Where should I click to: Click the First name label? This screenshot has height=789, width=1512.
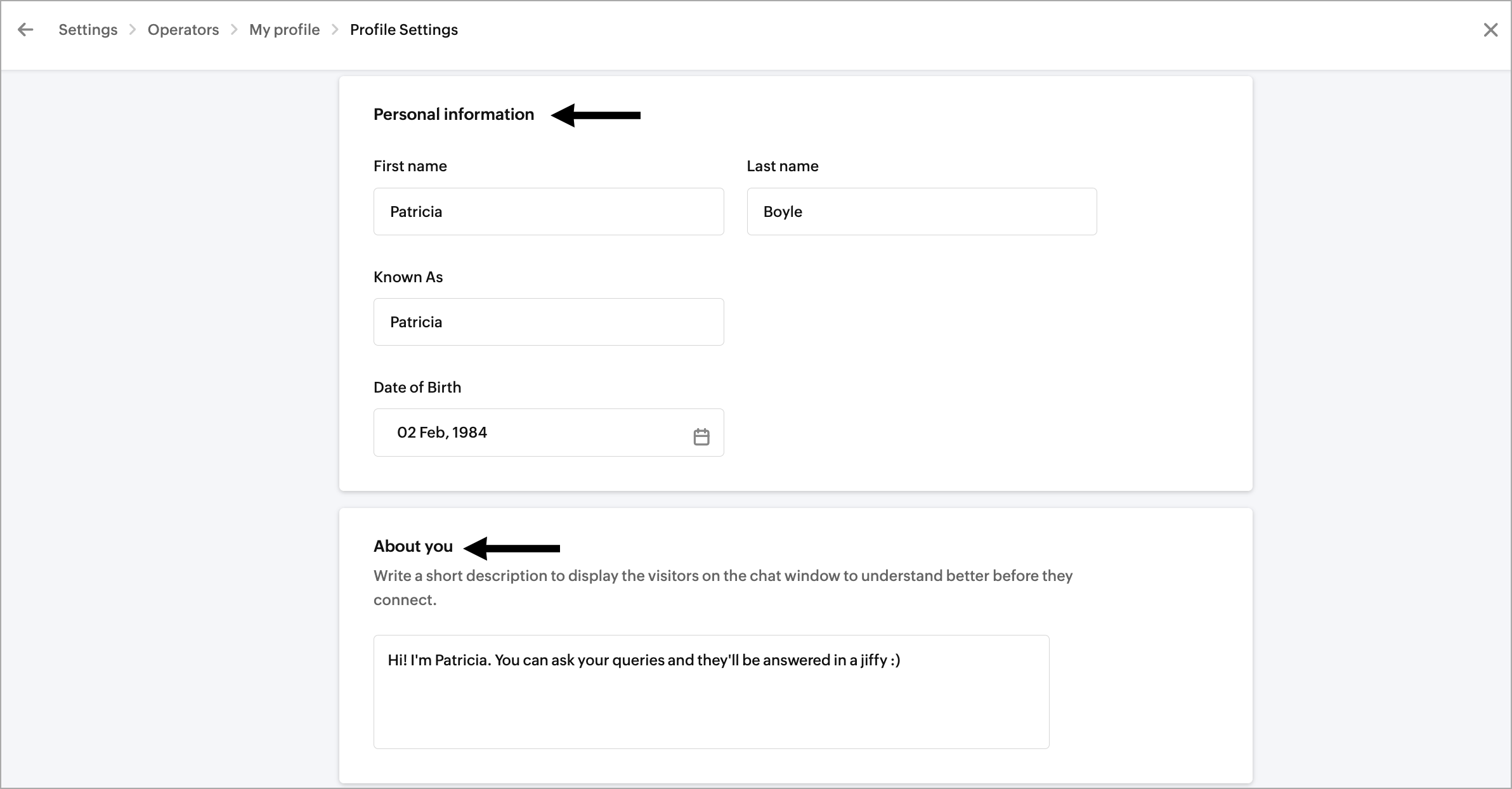(410, 166)
